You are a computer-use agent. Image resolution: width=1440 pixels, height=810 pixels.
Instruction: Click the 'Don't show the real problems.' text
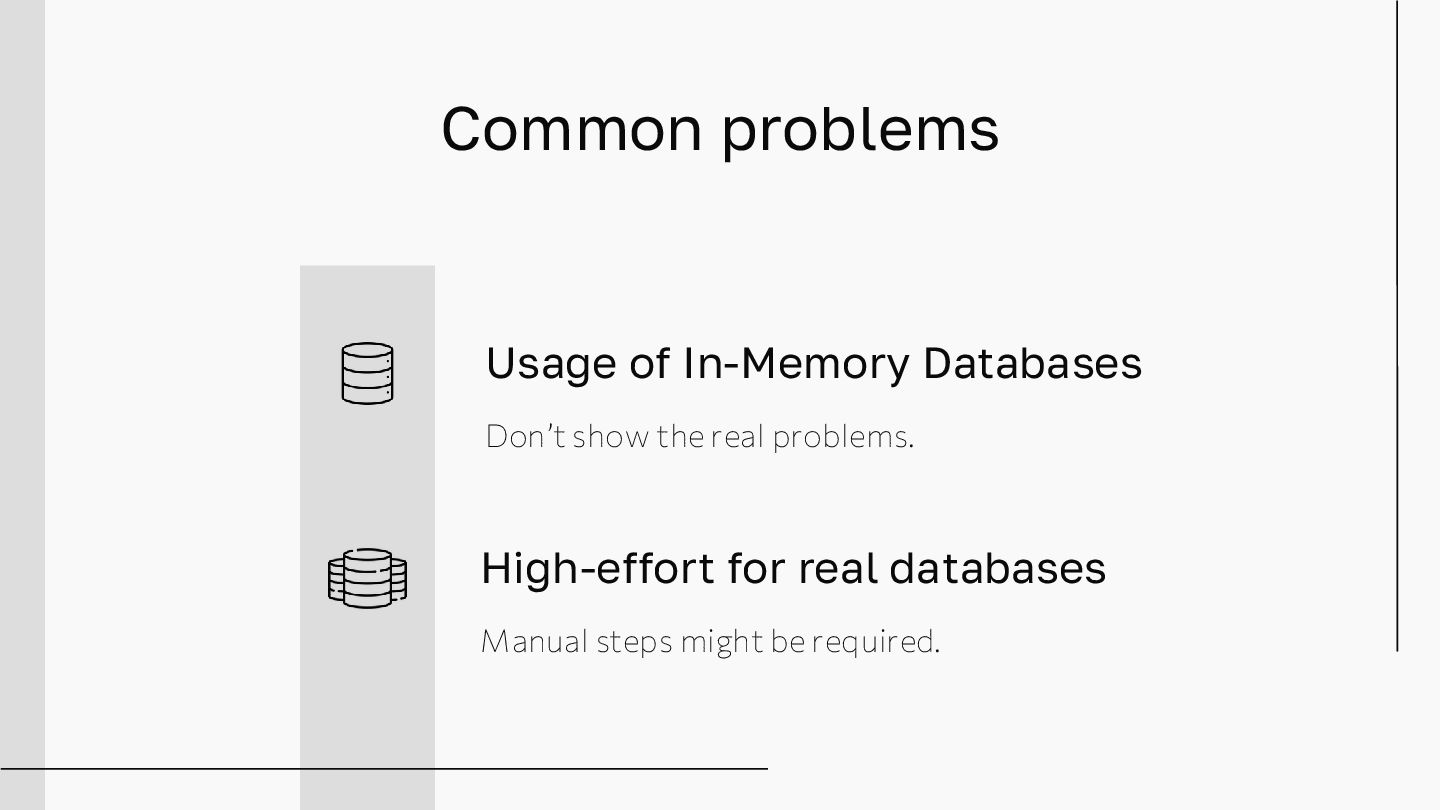click(699, 437)
